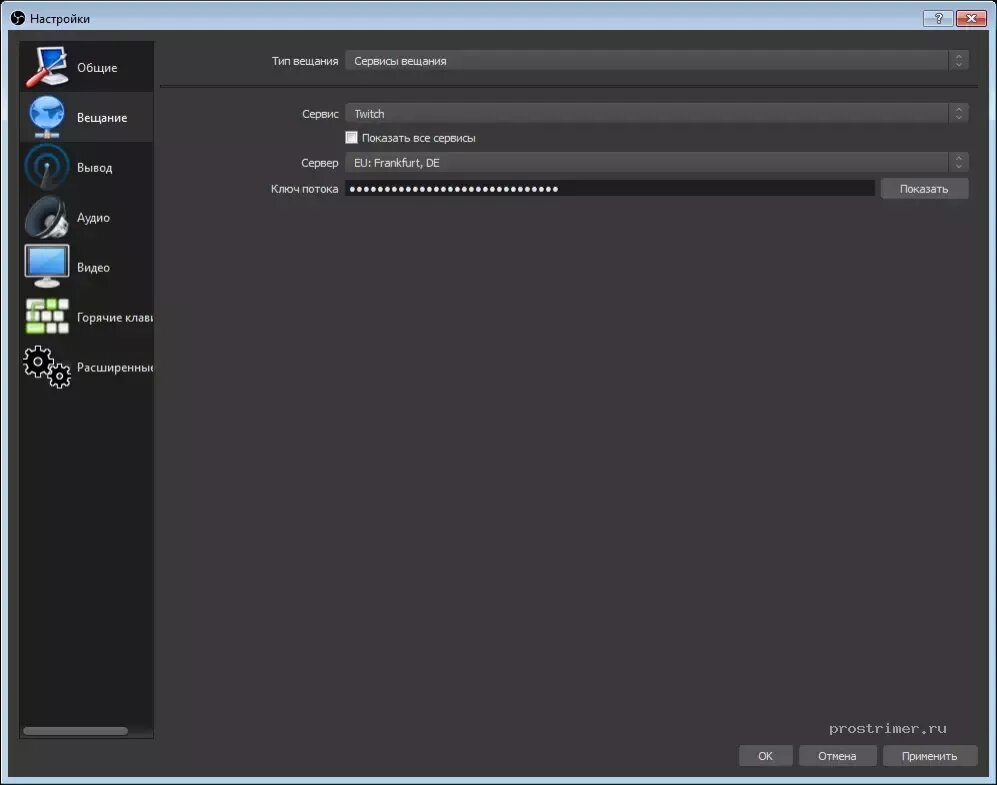Open the Сервер dropdown (EU: Frankfurt, DE)

[x=657, y=163]
